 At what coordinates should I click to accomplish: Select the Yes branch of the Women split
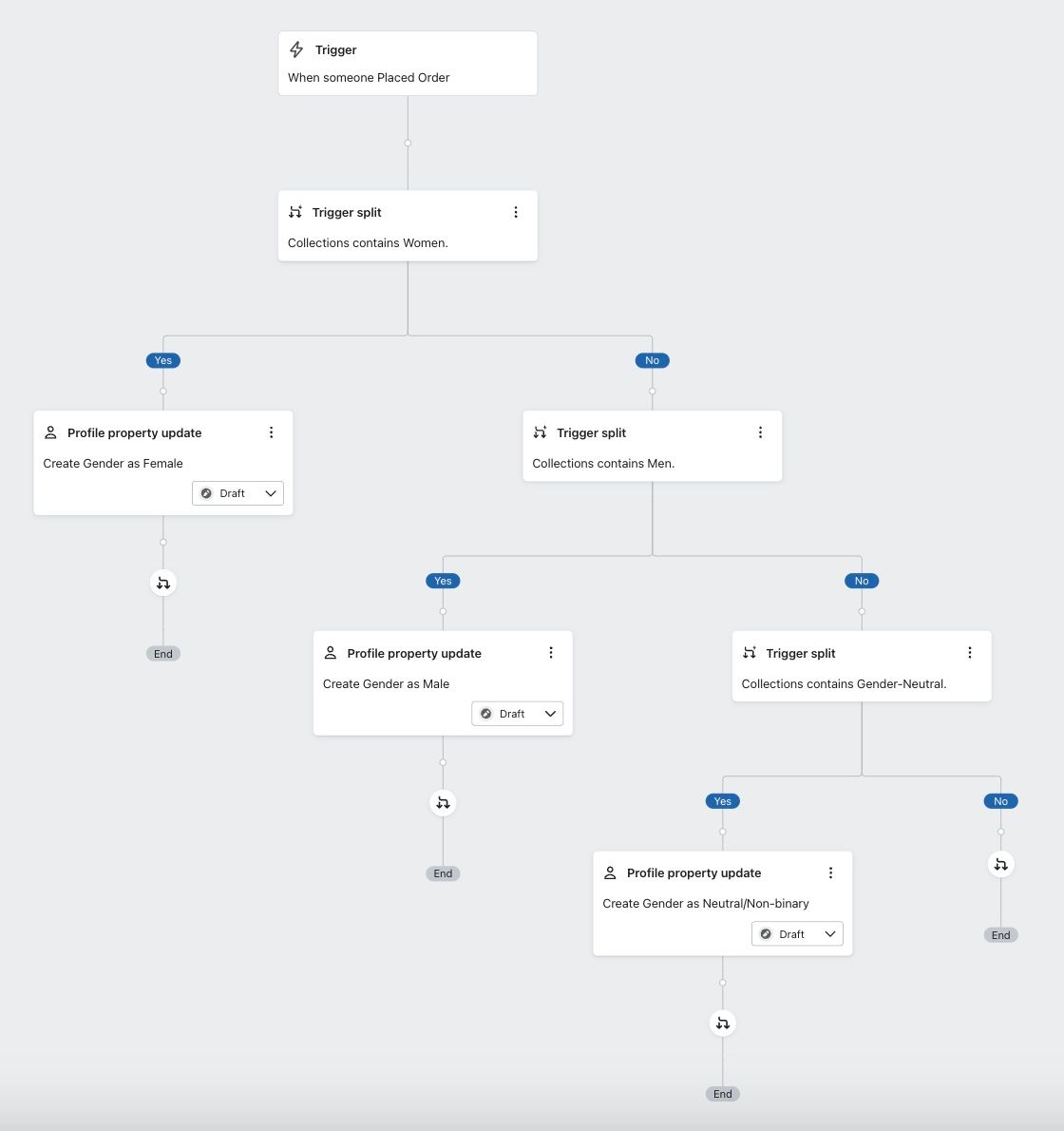[x=162, y=360]
